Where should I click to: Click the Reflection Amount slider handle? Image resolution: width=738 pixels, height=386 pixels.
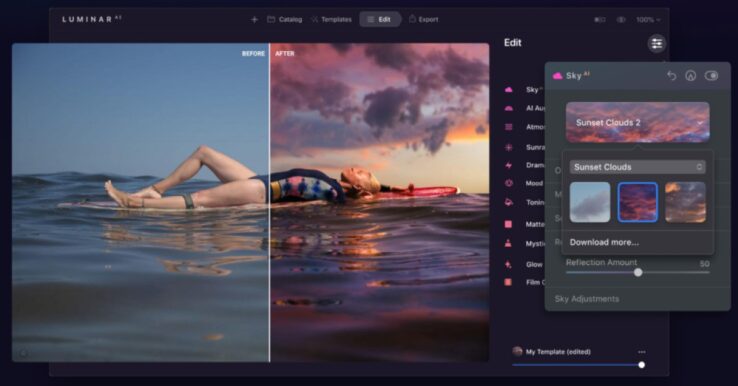[638, 272]
